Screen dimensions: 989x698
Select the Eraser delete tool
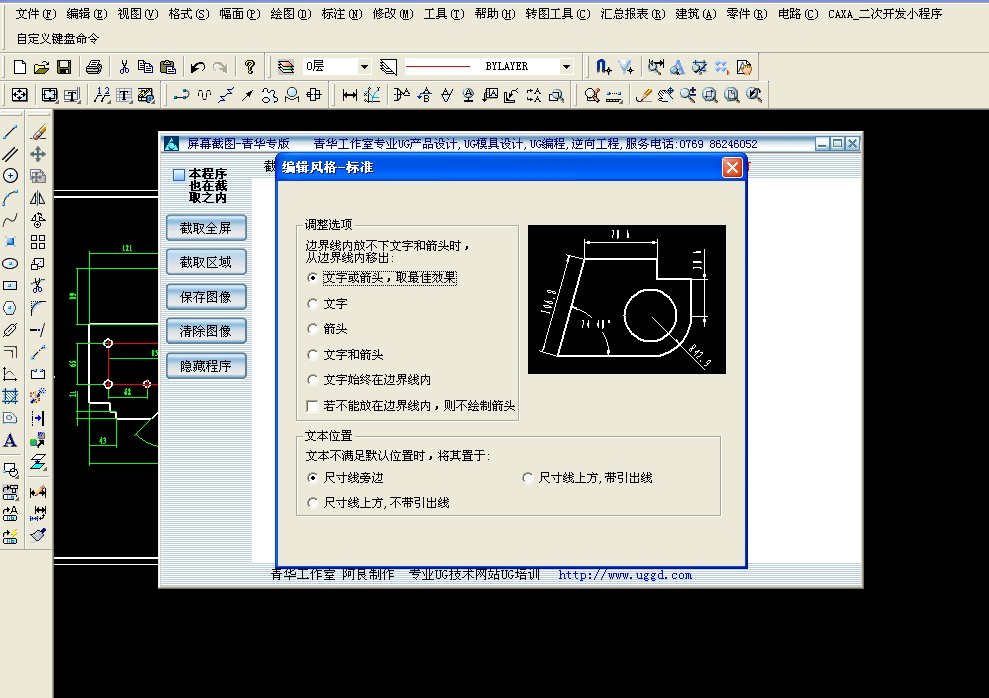coord(38,132)
